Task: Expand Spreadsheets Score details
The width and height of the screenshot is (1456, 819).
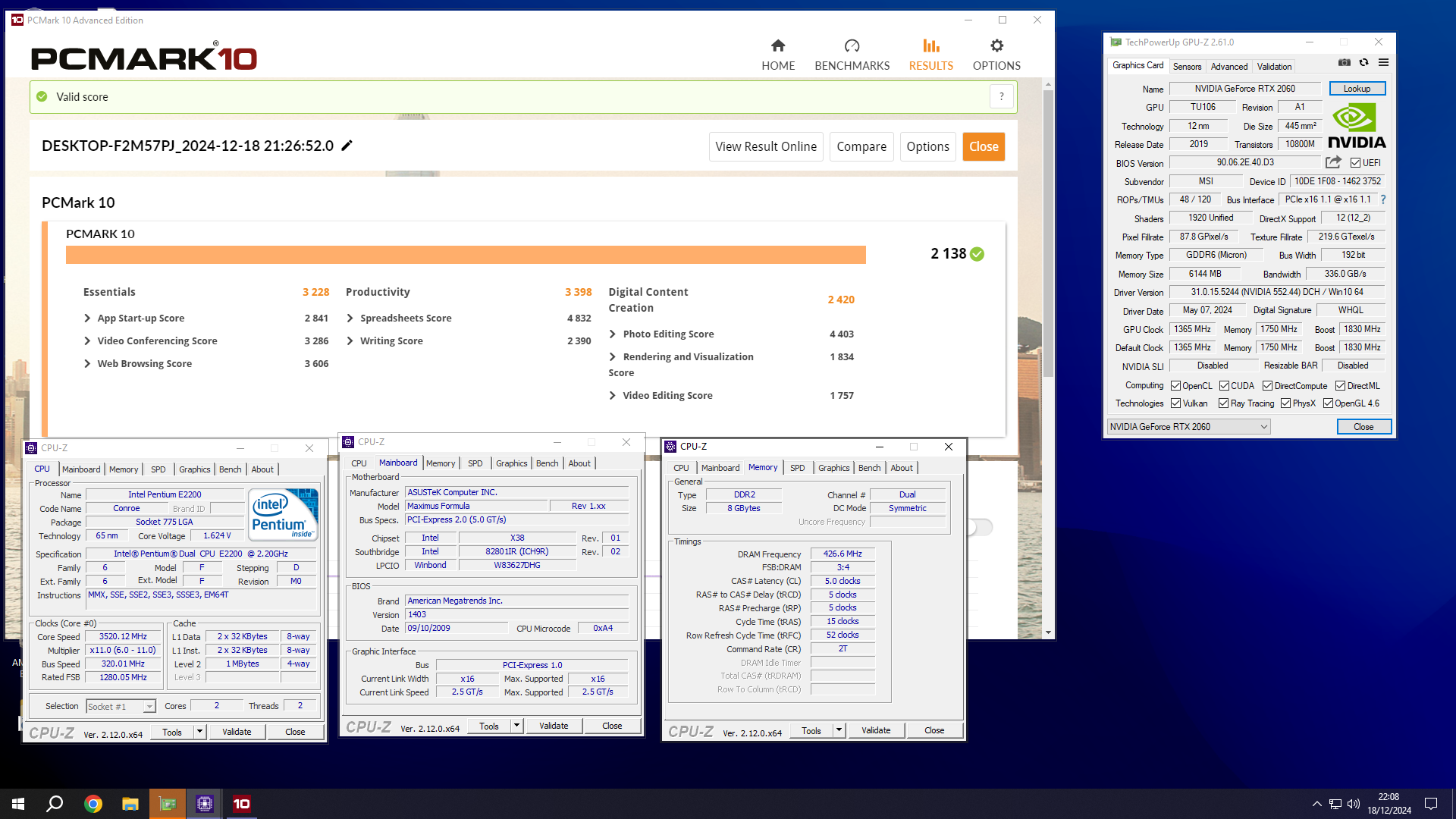Action: pyautogui.click(x=350, y=318)
